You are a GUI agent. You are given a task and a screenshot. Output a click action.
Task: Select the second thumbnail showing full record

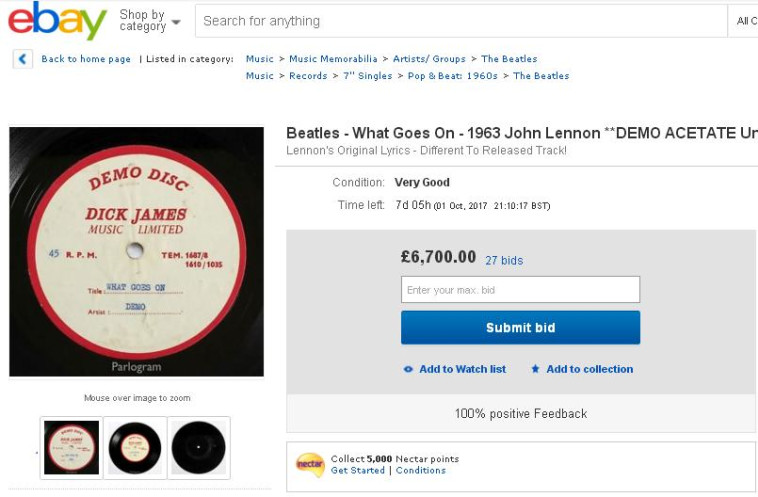pos(135,447)
